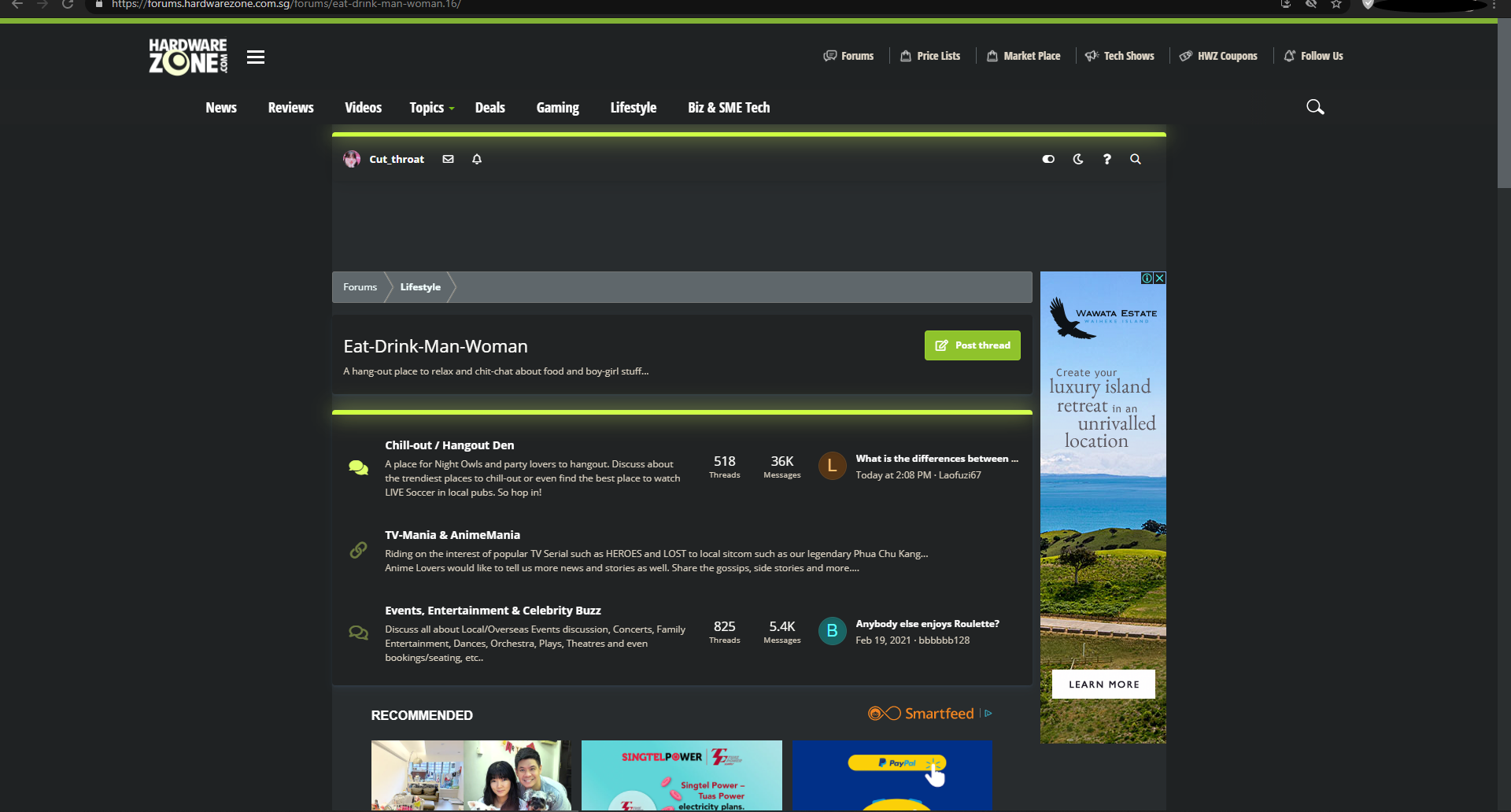
Task: Open the PayPal recommended thumbnail
Action: (x=892, y=775)
